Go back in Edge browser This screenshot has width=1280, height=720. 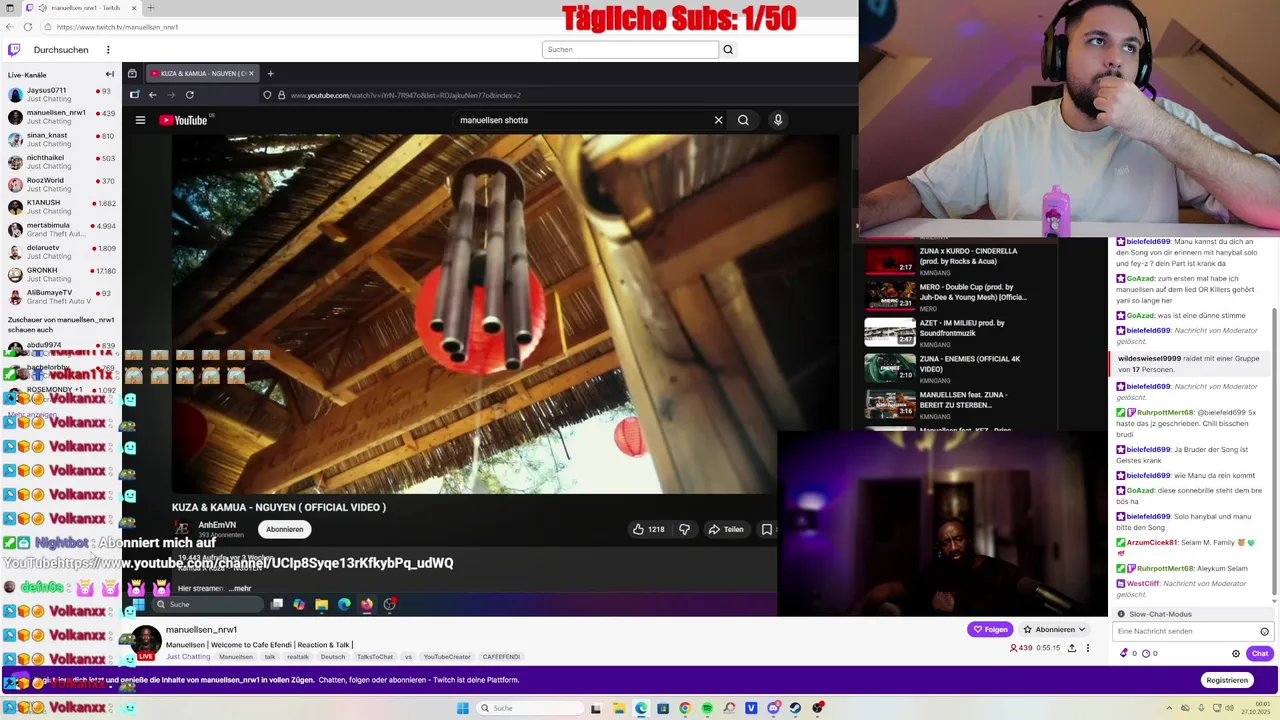[x=10, y=27]
